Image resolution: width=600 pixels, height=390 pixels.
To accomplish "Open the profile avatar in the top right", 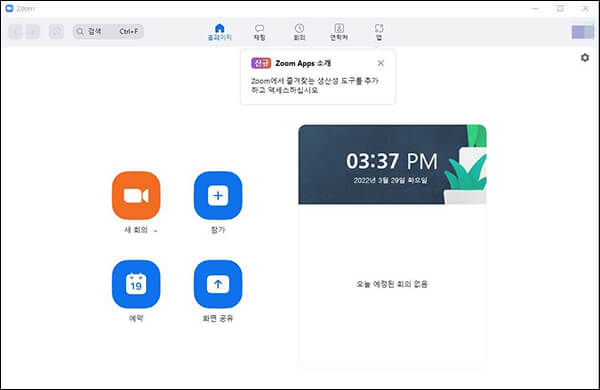I will pyautogui.click(x=583, y=32).
